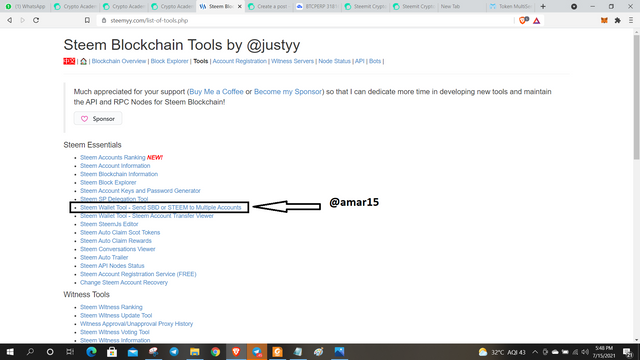Open Node Status navigation link
Image resolution: width=640 pixels, height=360 pixels.
tap(334, 61)
